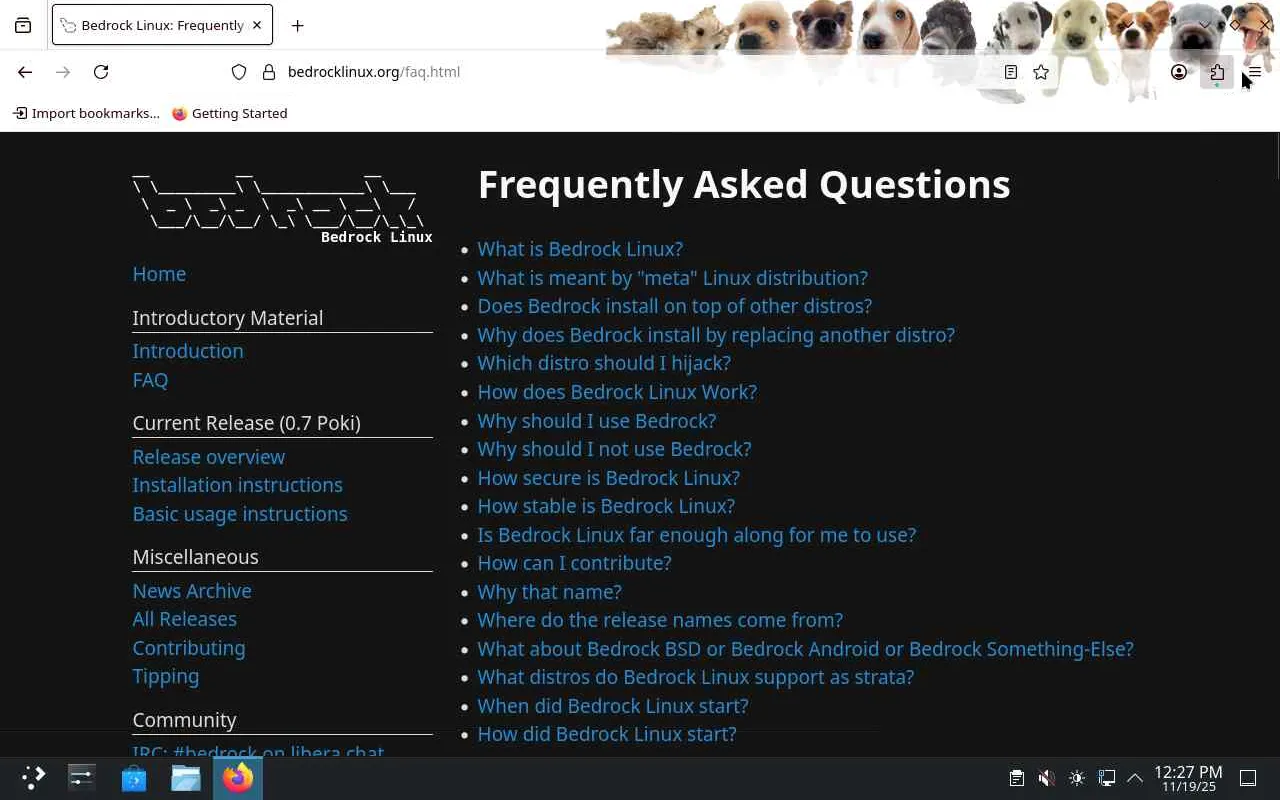Open the tracking protection shield icon

[x=239, y=72]
